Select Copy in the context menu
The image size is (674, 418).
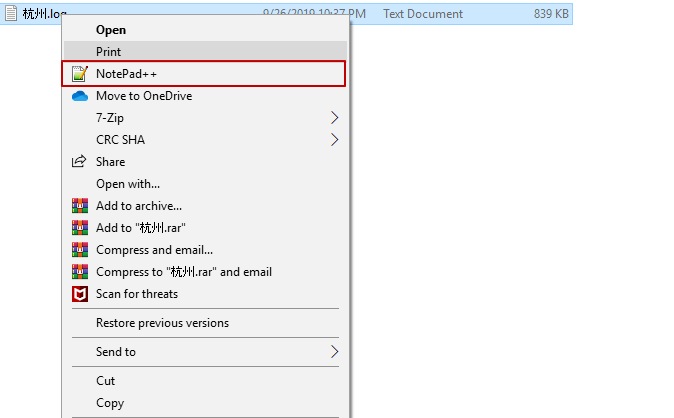click(x=110, y=403)
